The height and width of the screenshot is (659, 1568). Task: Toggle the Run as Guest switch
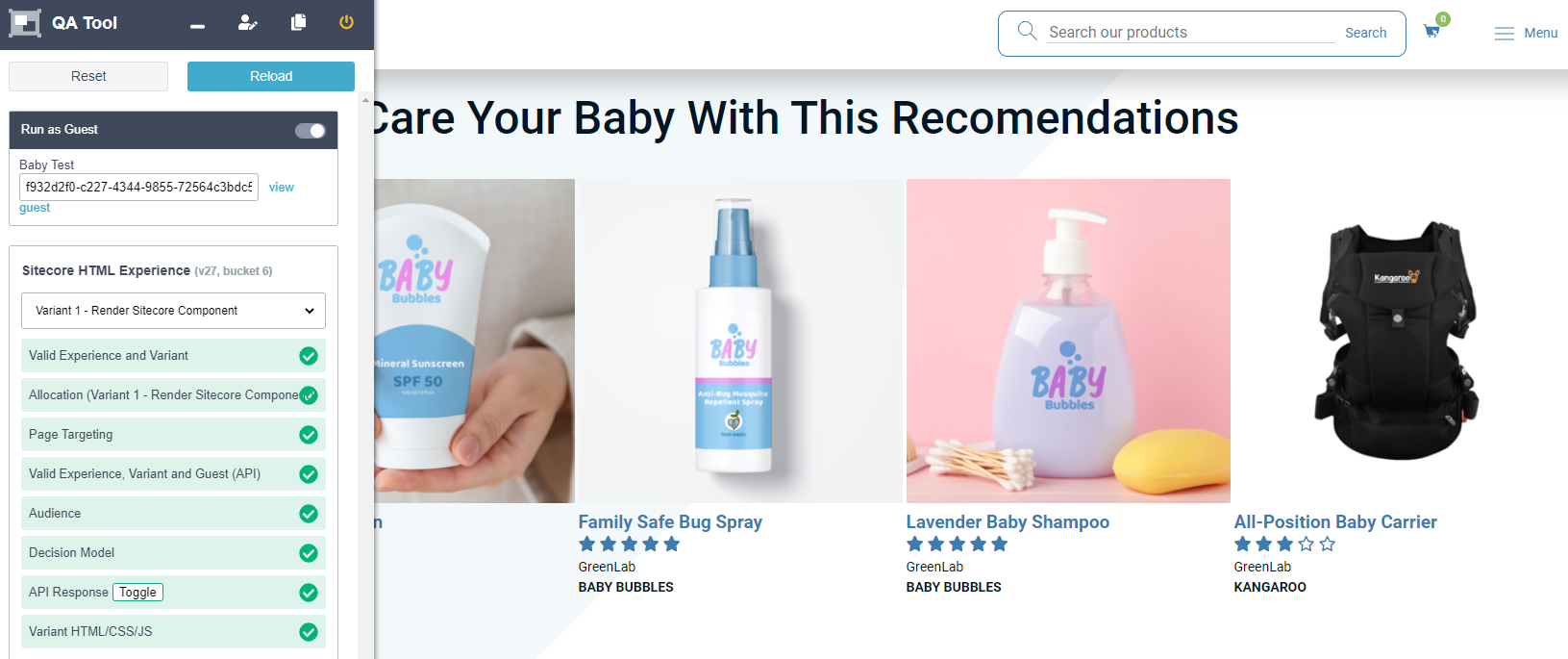(x=311, y=131)
